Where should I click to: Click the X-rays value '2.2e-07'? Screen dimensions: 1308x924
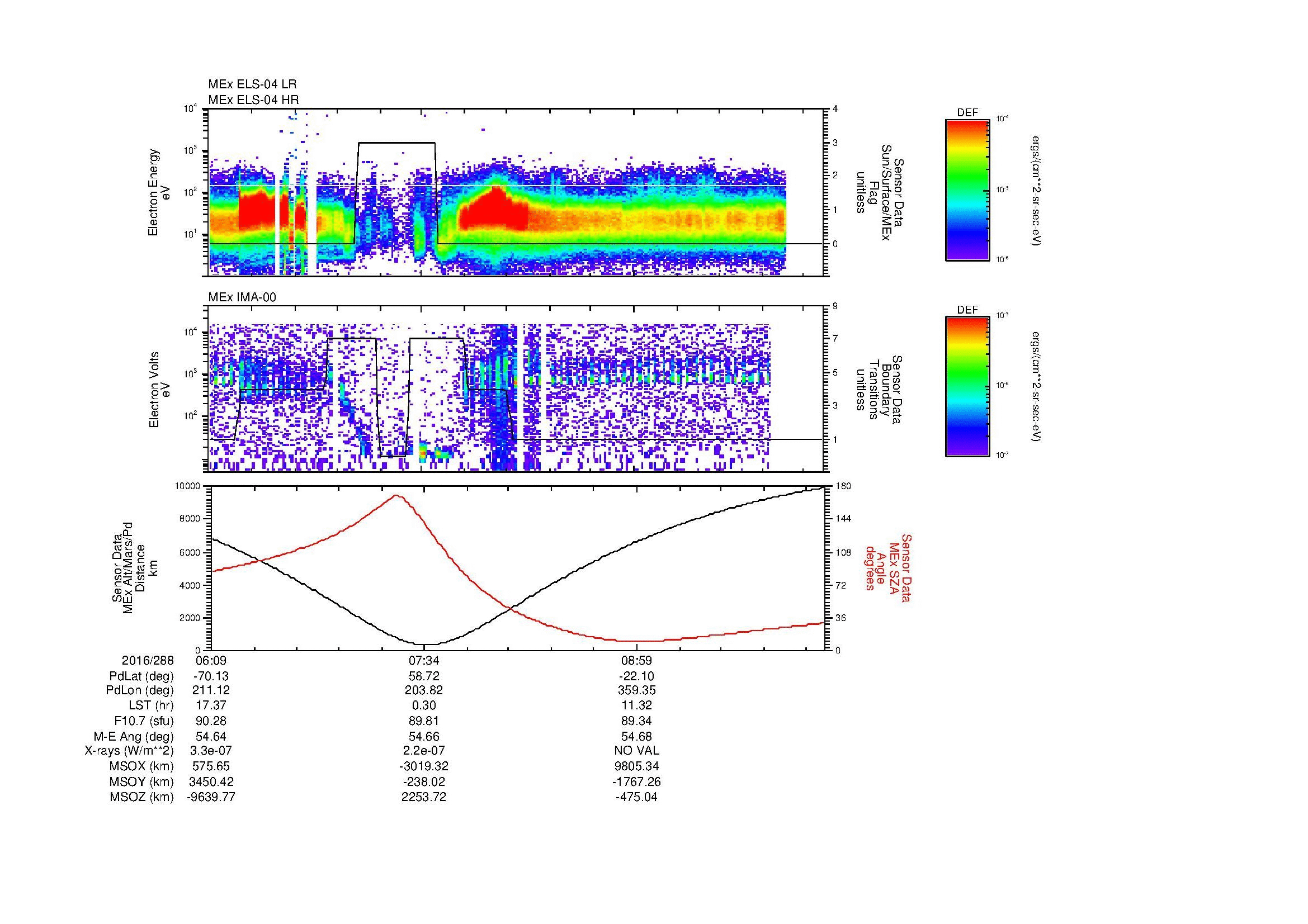pos(424,751)
